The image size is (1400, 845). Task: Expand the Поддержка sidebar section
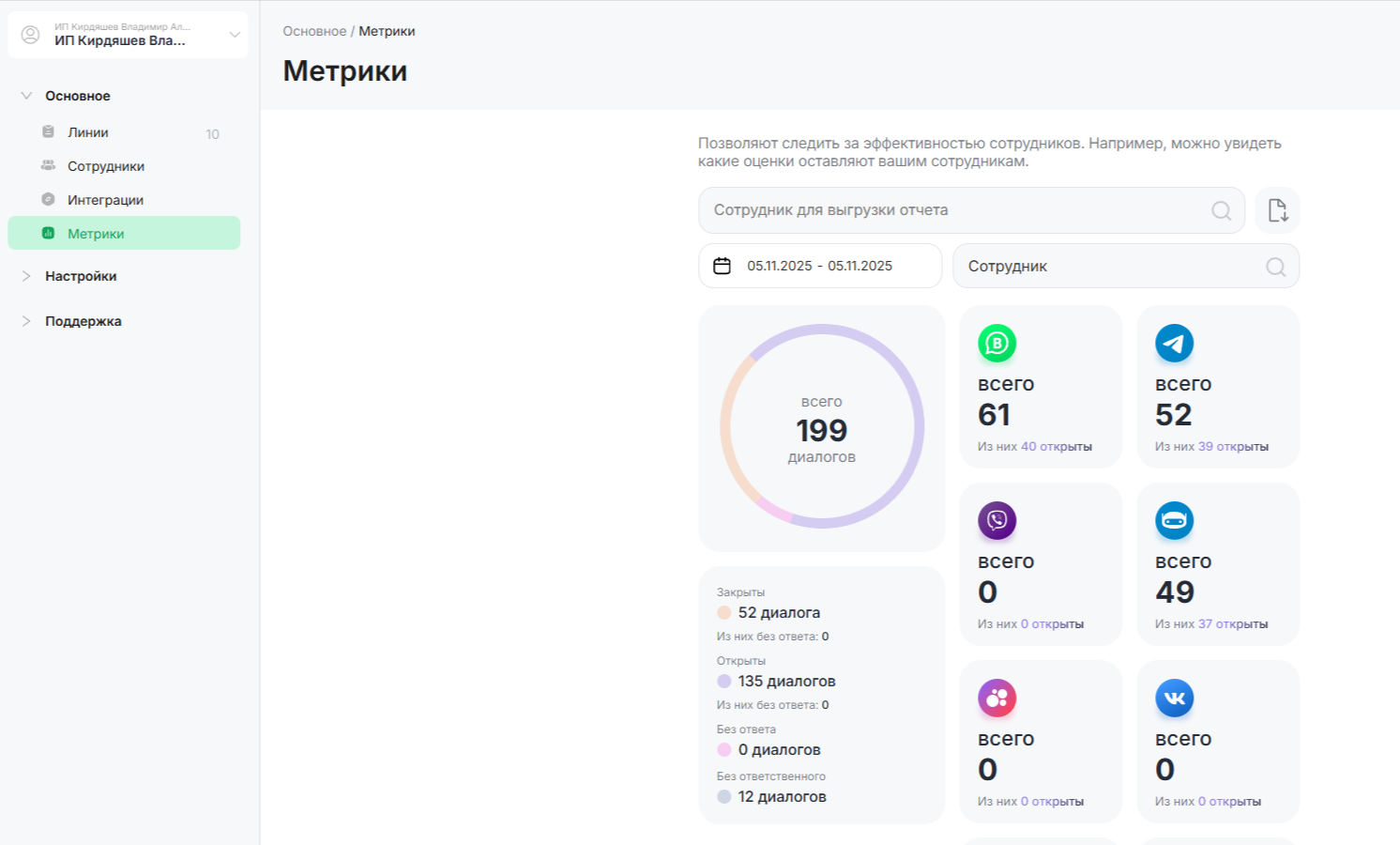pyautogui.click(x=26, y=321)
